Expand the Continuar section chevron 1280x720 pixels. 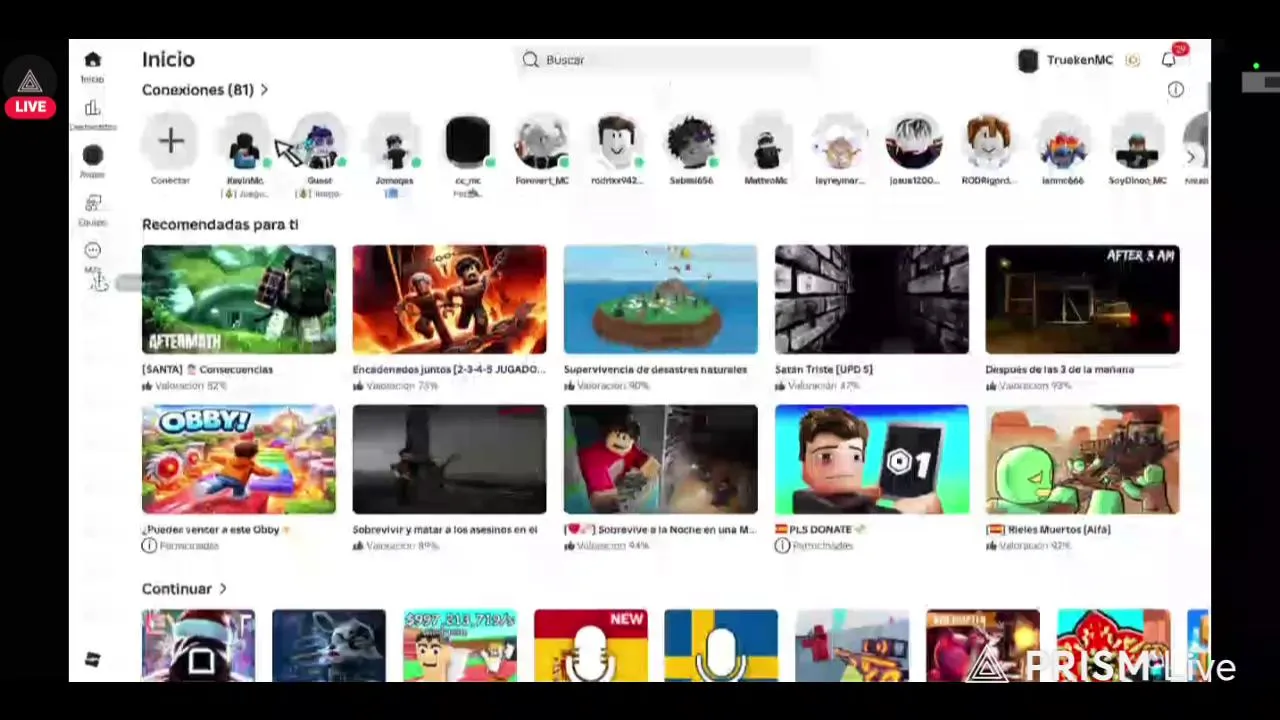tap(223, 589)
